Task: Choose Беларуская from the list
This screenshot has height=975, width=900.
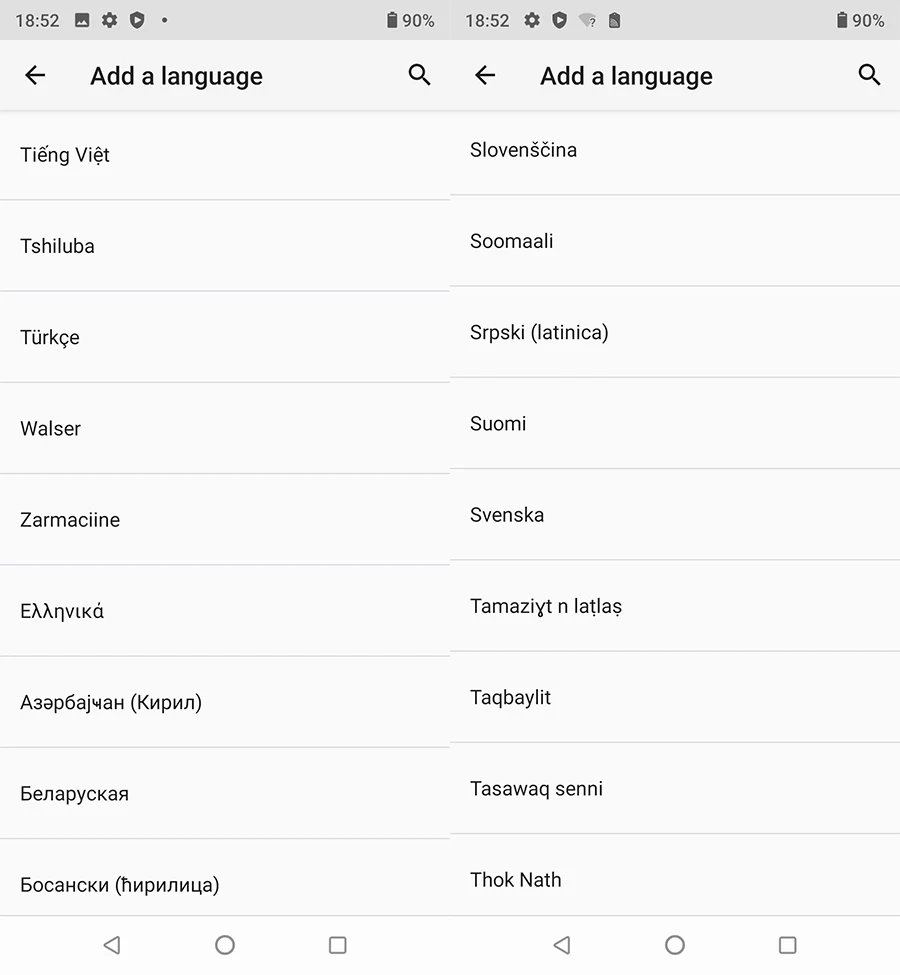Action: (x=75, y=794)
